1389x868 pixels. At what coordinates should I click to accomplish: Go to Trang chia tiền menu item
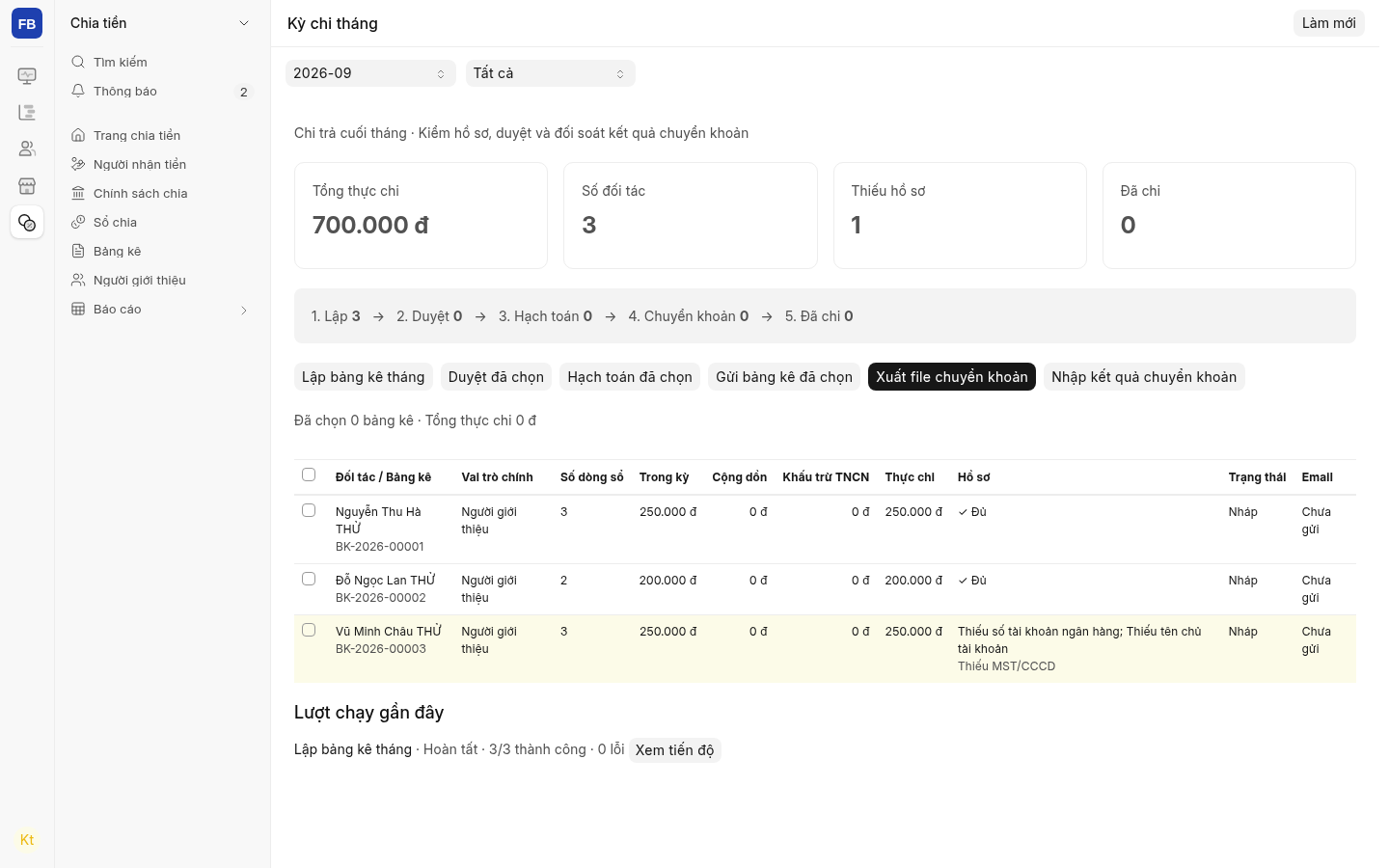tap(162, 135)
